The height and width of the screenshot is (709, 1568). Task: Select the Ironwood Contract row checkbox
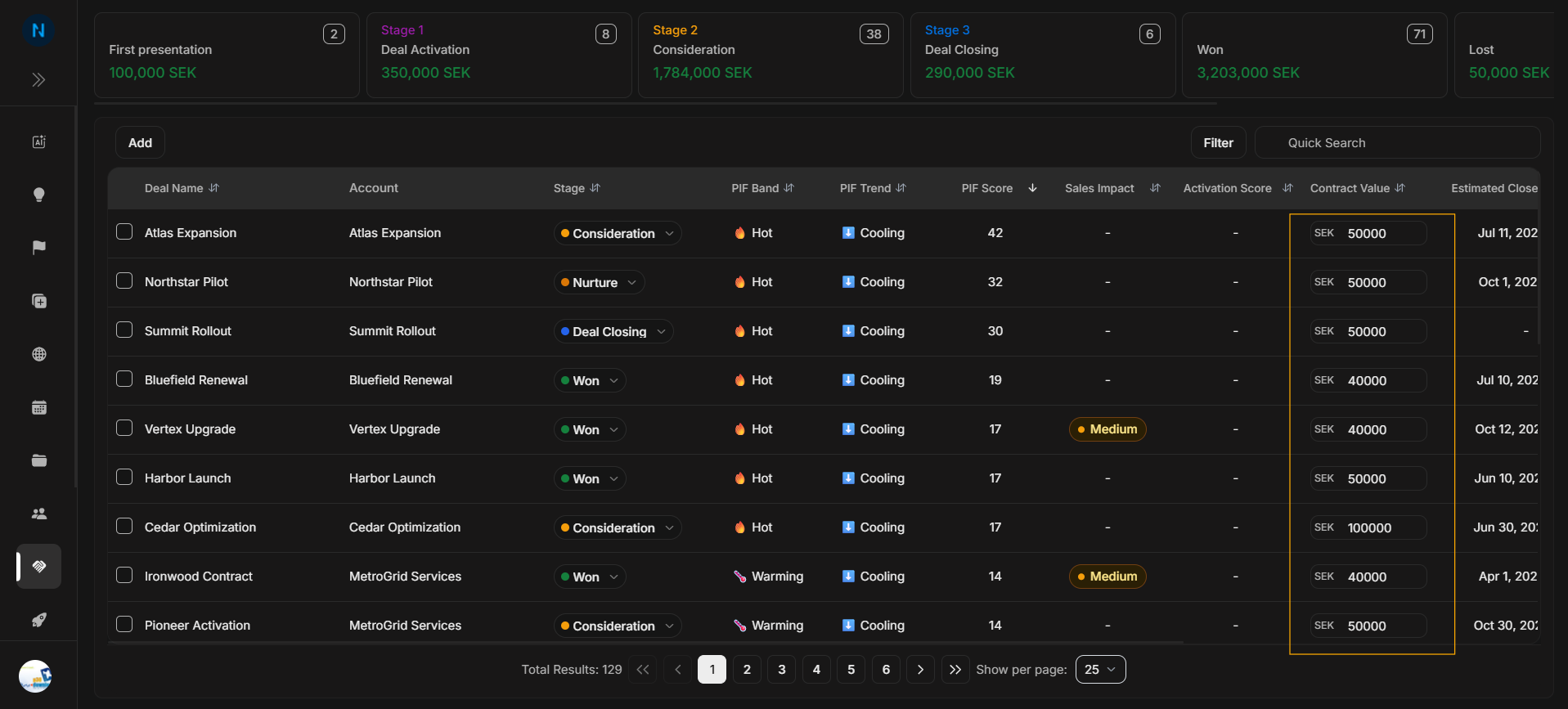124,575
